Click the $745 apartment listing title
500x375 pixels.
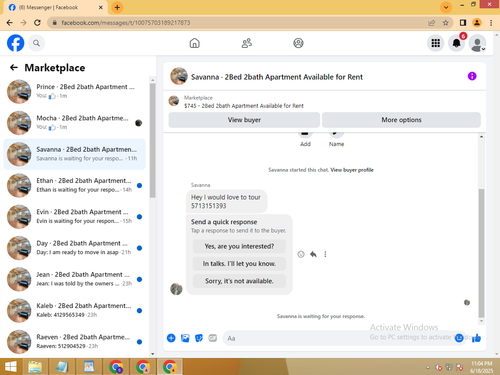(244, 106)
